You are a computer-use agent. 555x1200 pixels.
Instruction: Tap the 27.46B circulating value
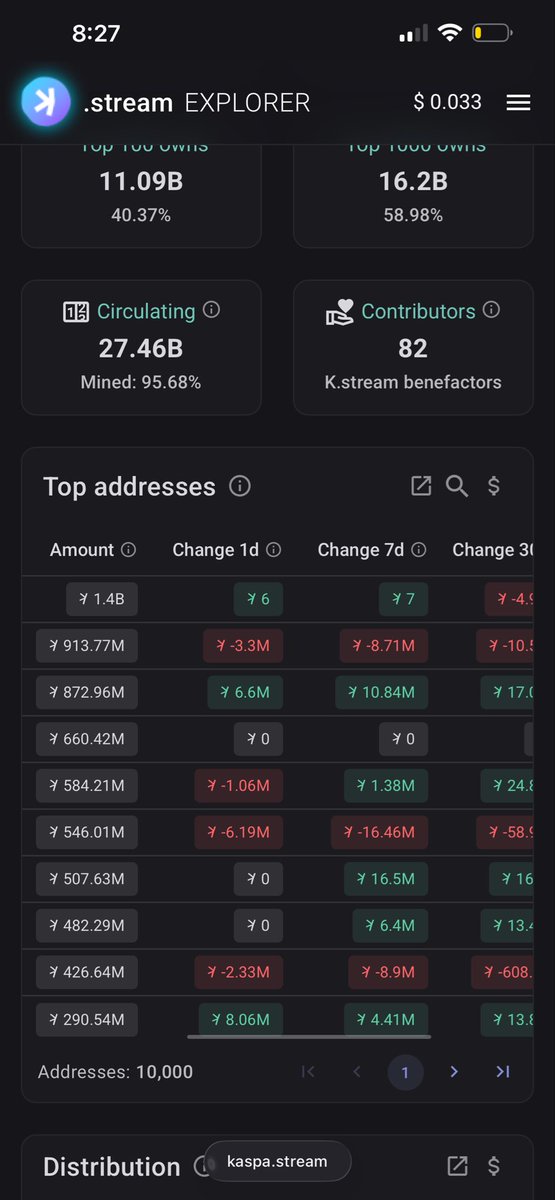(x=141, y=348)
